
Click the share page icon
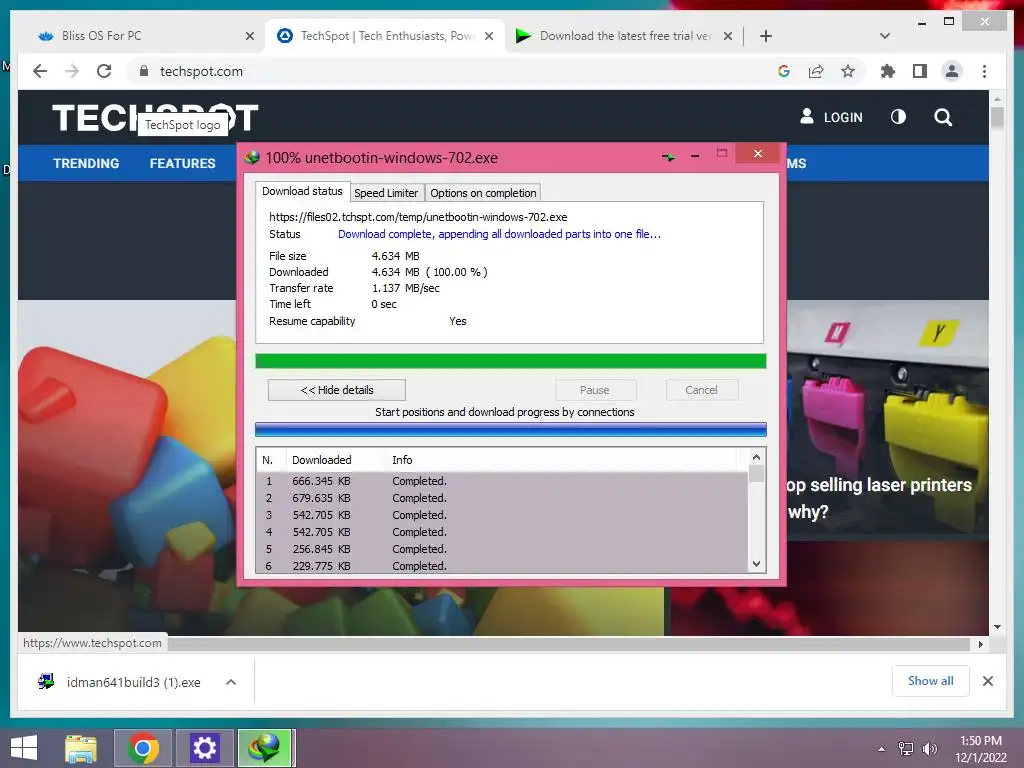point(816,71)
